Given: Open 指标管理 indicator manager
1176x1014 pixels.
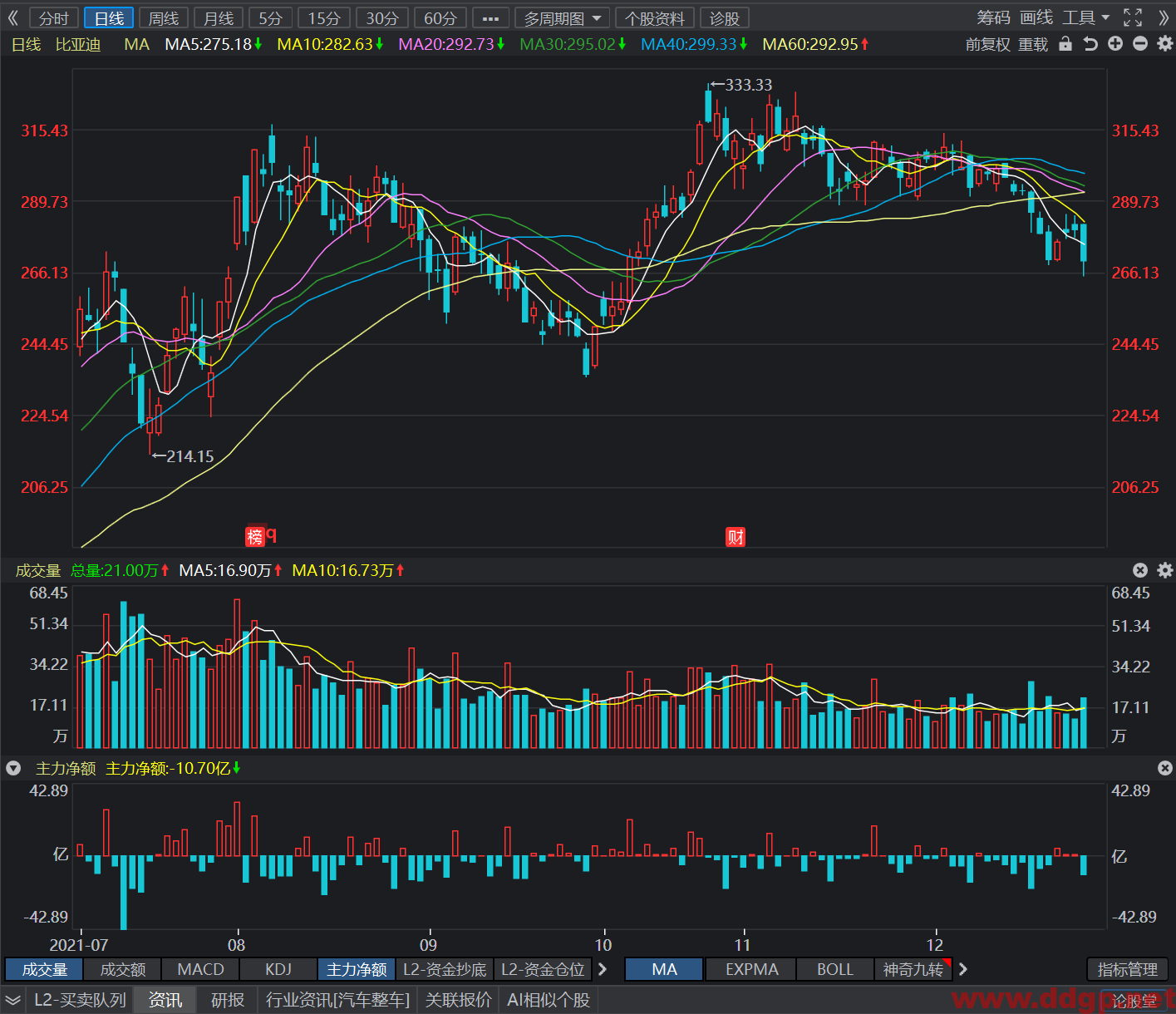Looking at the screenshot, I should click(x=1127, y=969).
